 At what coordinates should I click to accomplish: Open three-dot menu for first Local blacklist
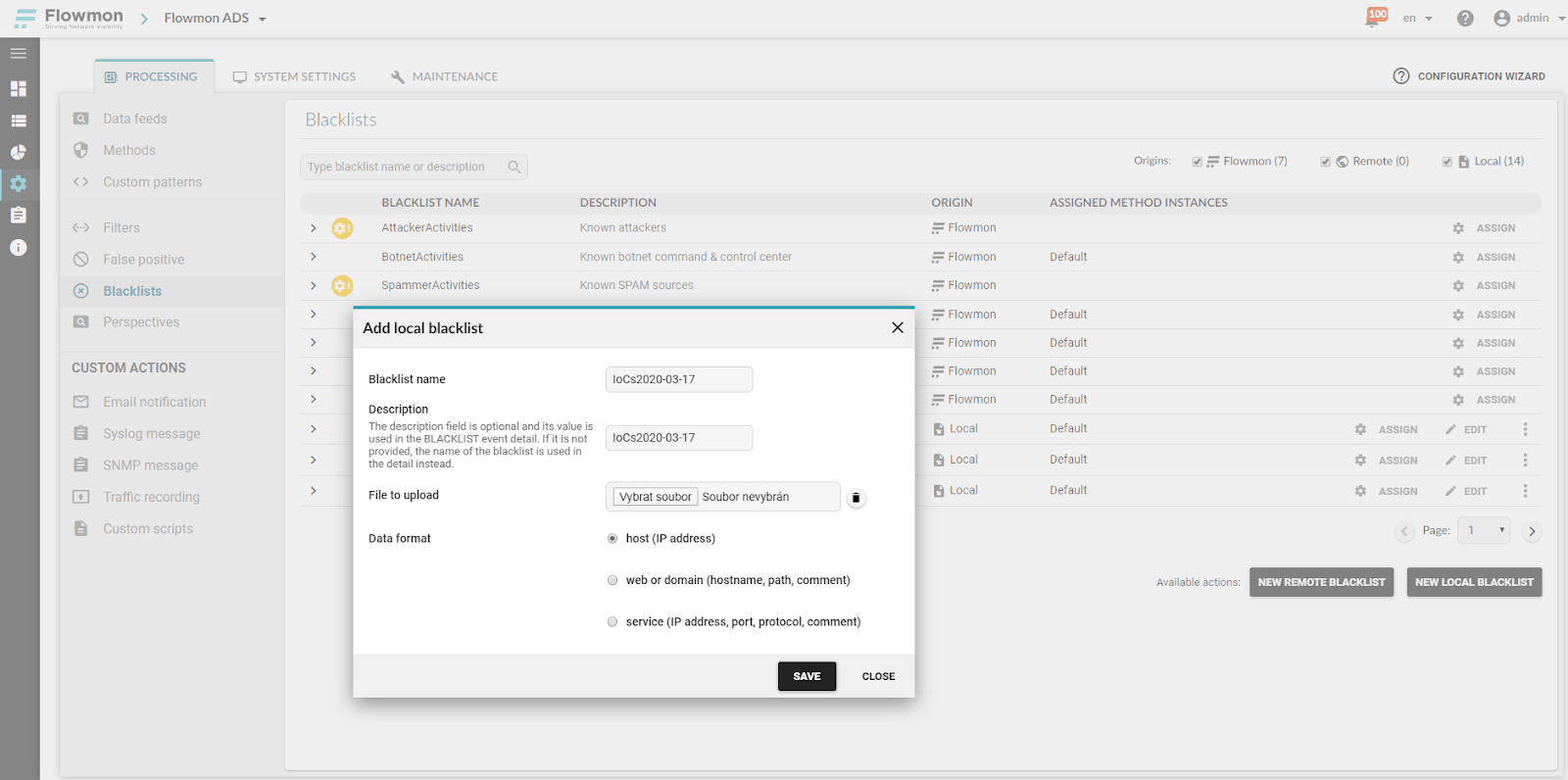pyautogui.click(x=1525, y=429)
